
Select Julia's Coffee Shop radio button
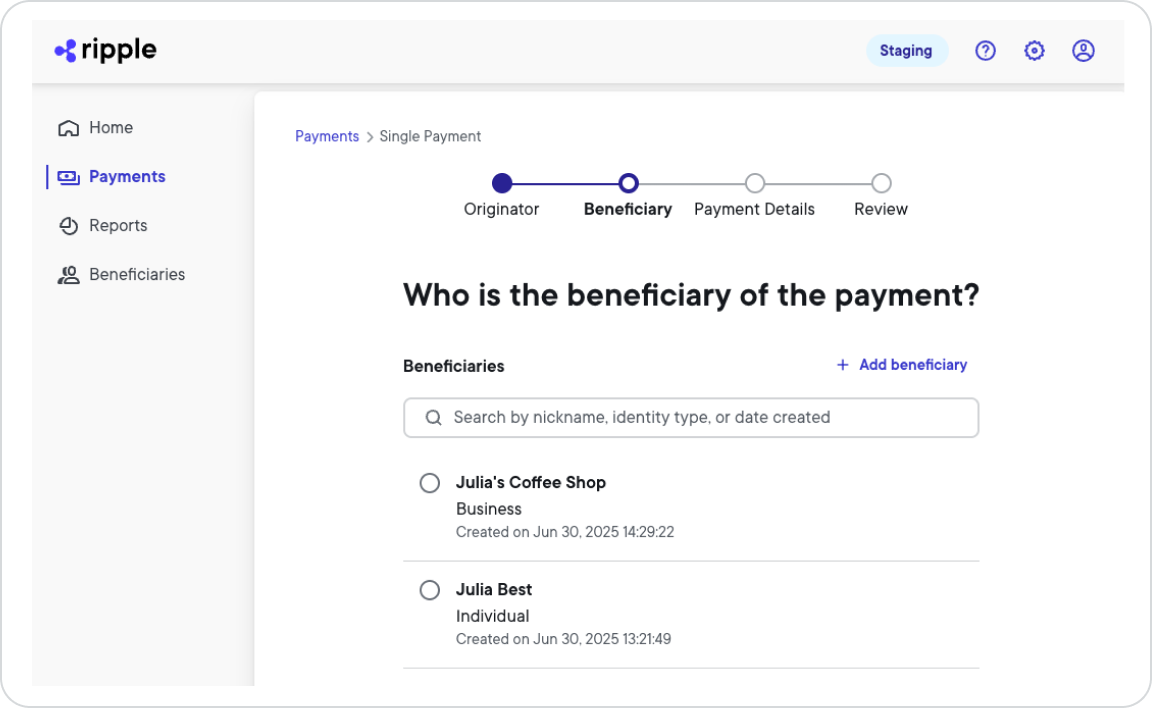(430, 483)
